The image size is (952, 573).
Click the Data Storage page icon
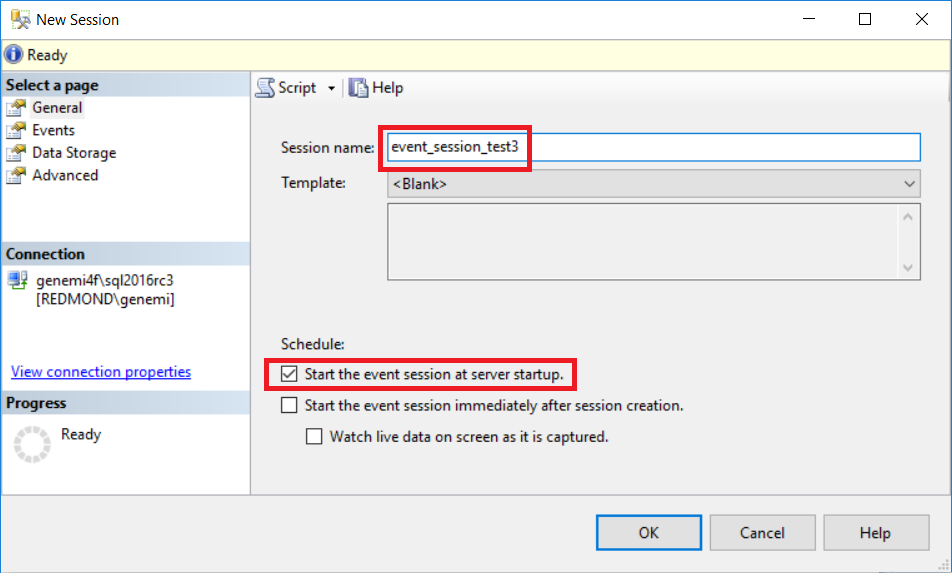pos(16,153)
